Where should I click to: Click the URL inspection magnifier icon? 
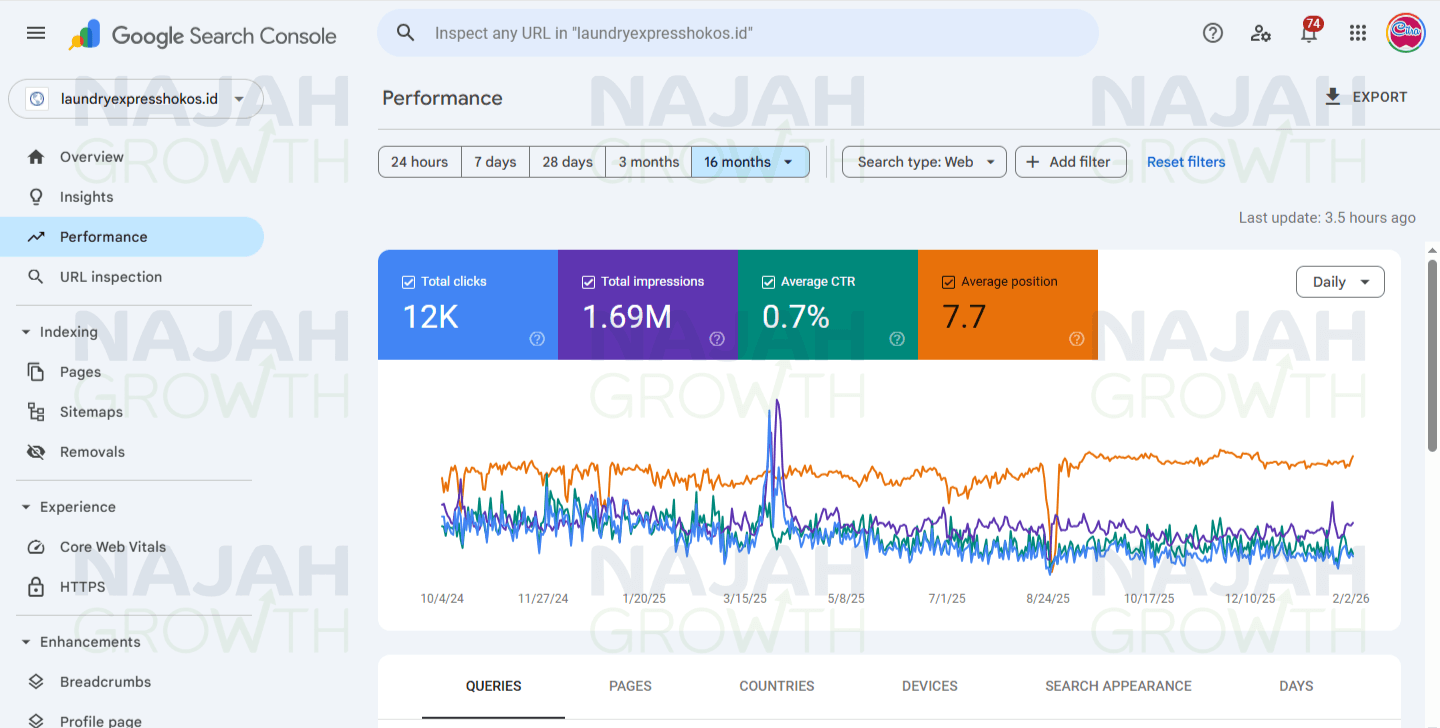point(36,277)
